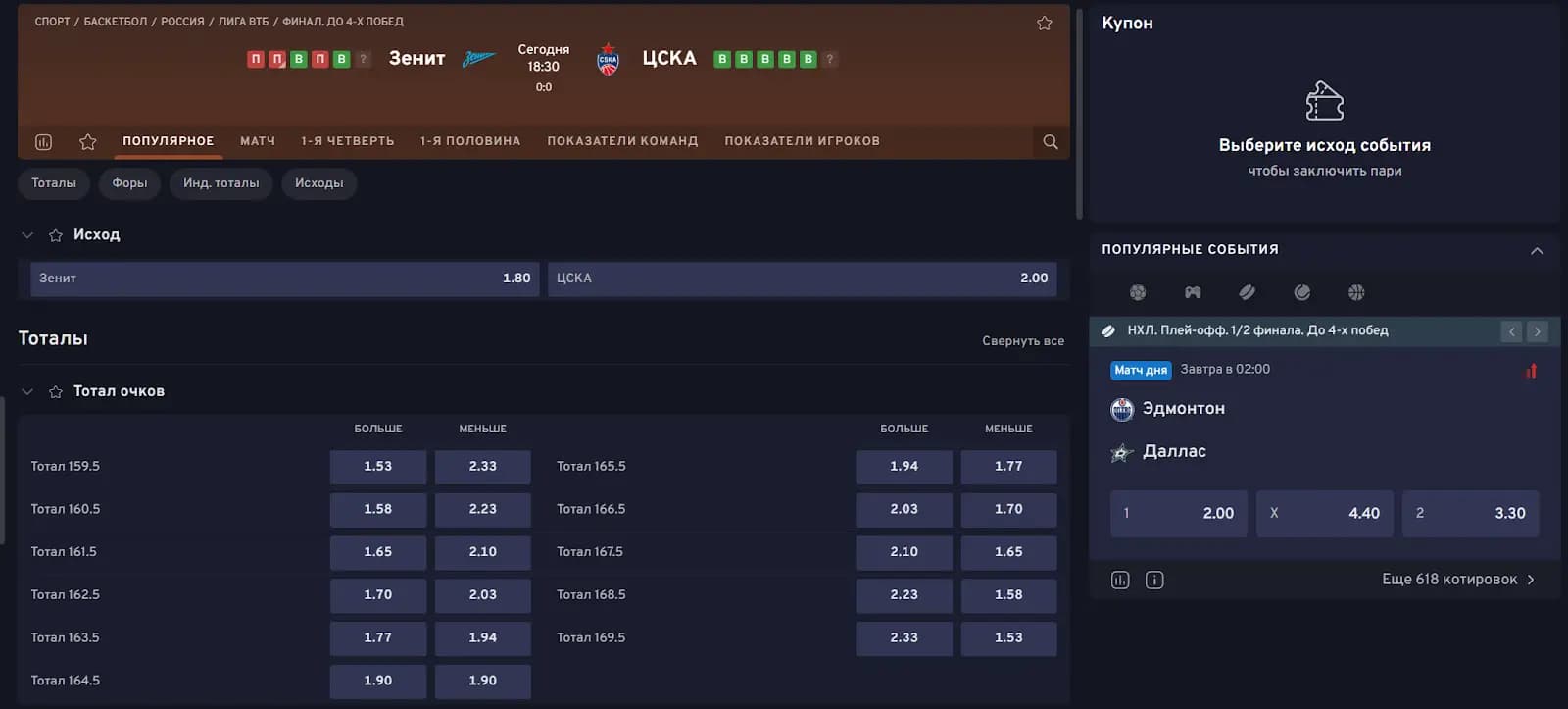Viewport: 1568px width, 709px height.
Task: Filter markets by Инд. тоталы chip
Action: click(220, 183)
